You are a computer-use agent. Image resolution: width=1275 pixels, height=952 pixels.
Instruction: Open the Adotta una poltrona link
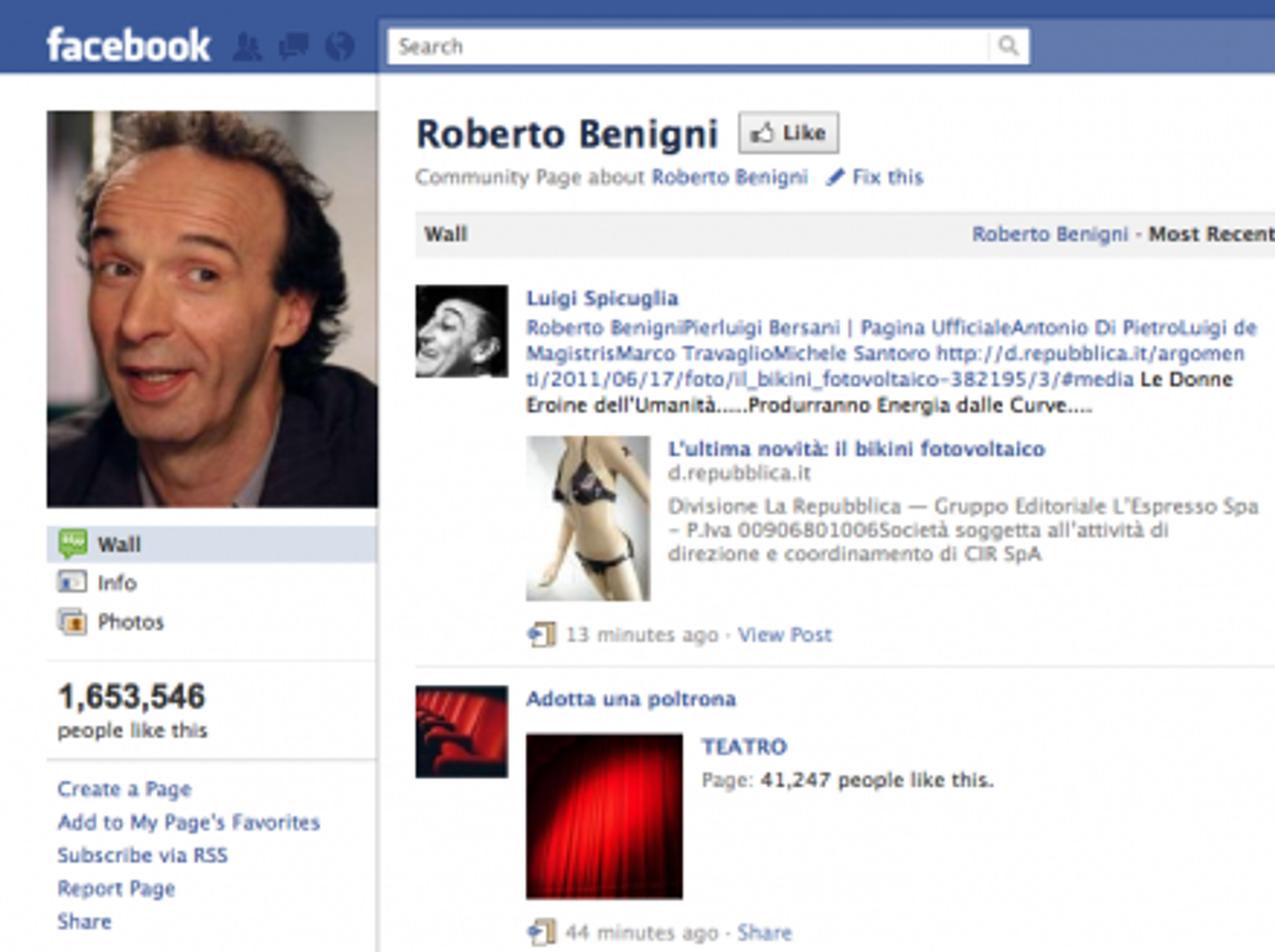tap(631, 699)
